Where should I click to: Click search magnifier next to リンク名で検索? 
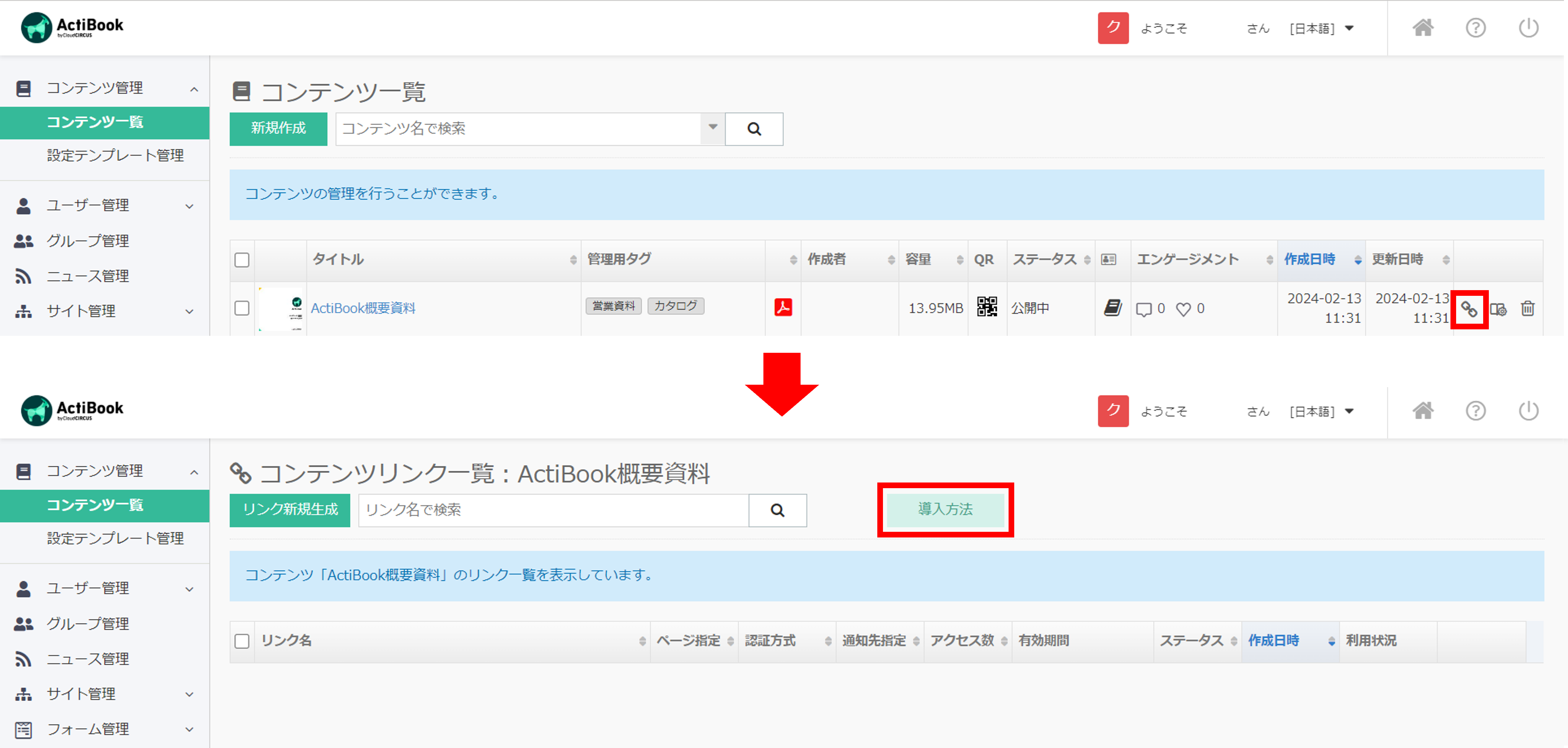(777, 510)
